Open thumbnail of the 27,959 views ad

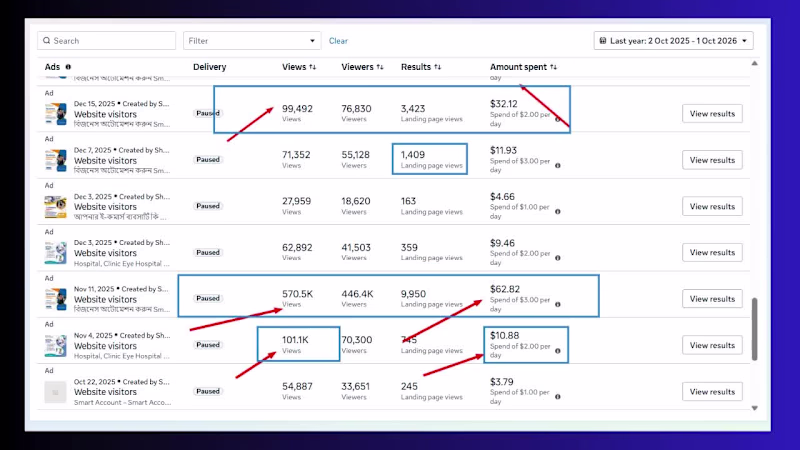[55, 207]
